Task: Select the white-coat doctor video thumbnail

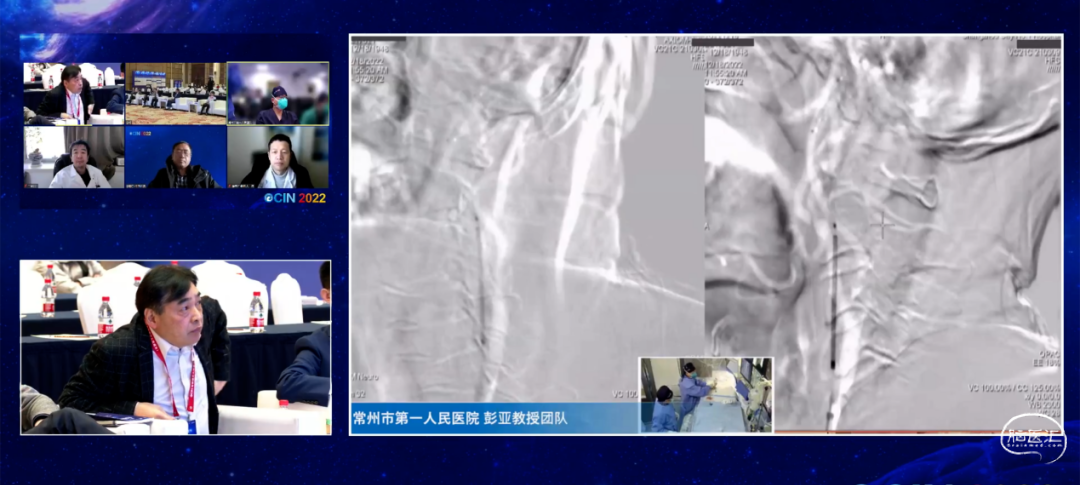Action: point(73,157)
